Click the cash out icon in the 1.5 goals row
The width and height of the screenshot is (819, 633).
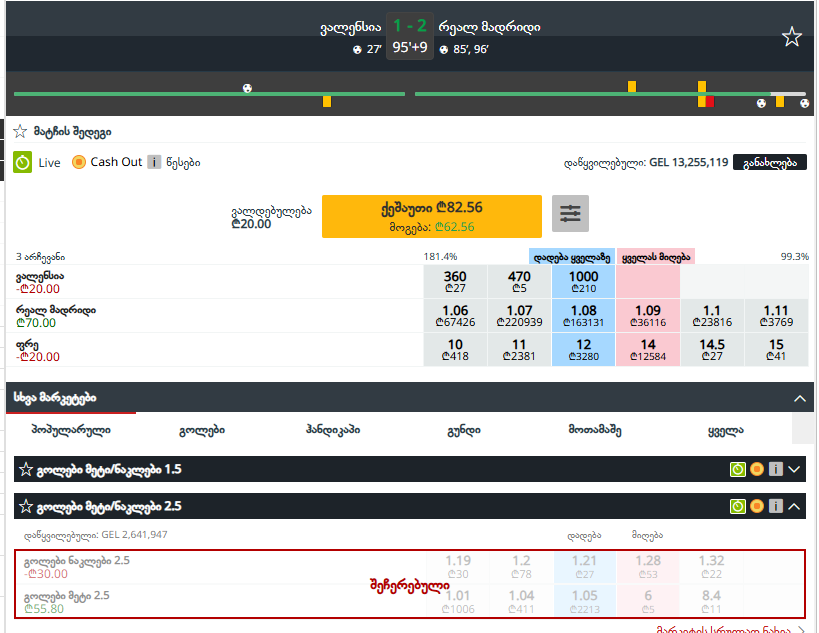pyautogui.click(x=756, y=469)
